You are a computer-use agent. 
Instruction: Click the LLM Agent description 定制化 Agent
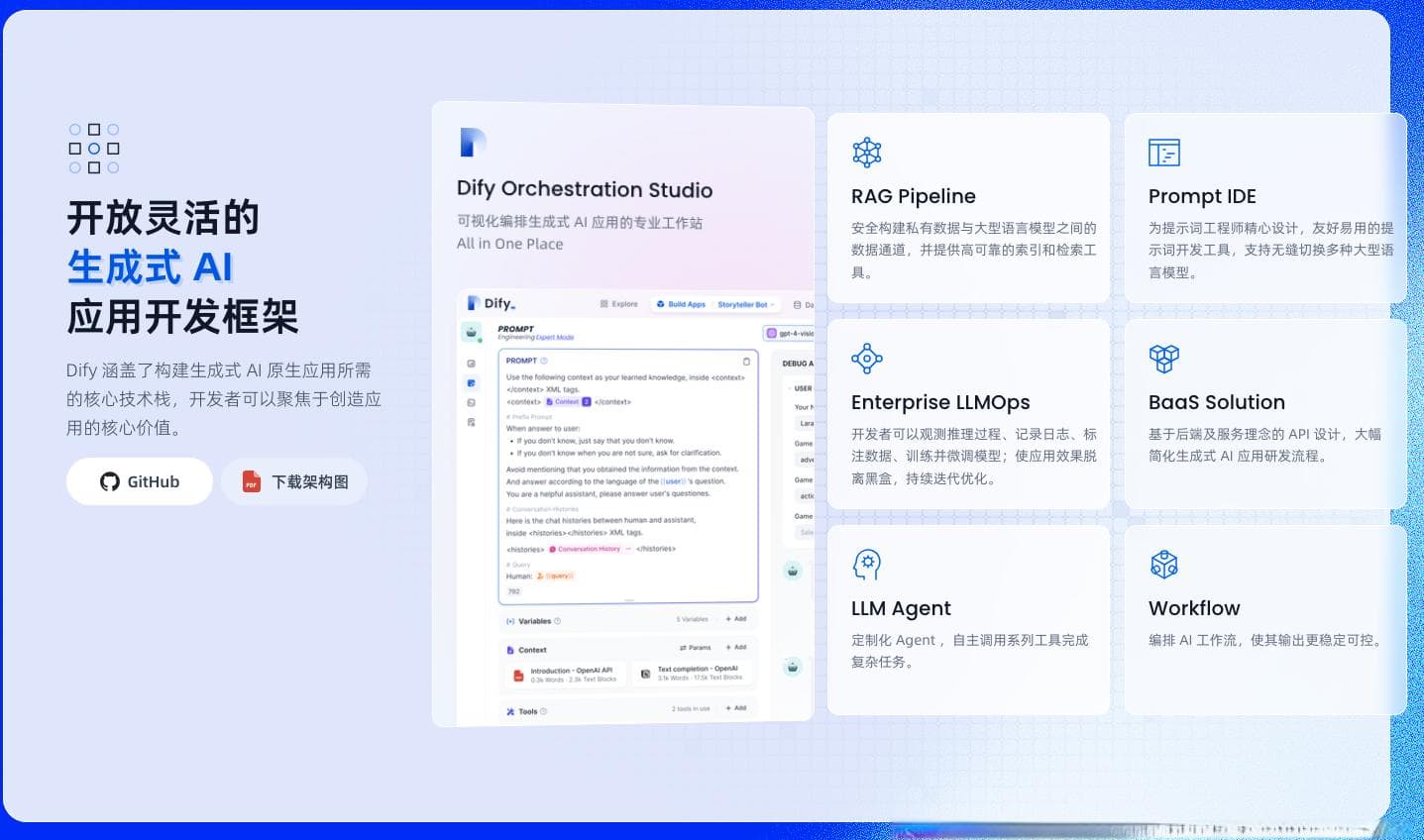click(969, 651)
